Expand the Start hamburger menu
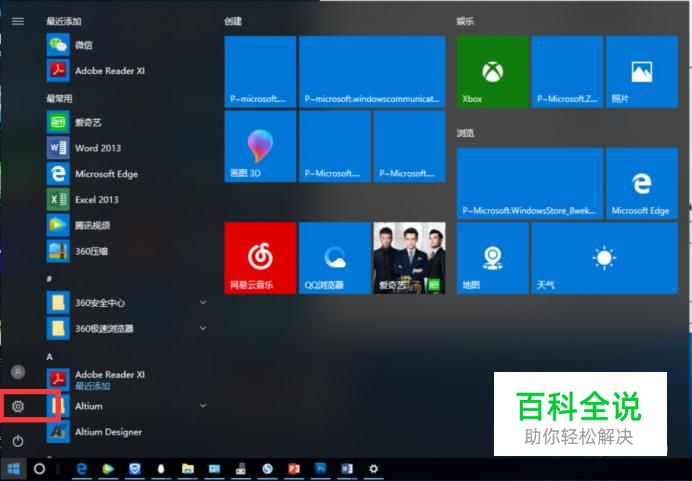Screen dimensions: 692x481 pos(18,21)
